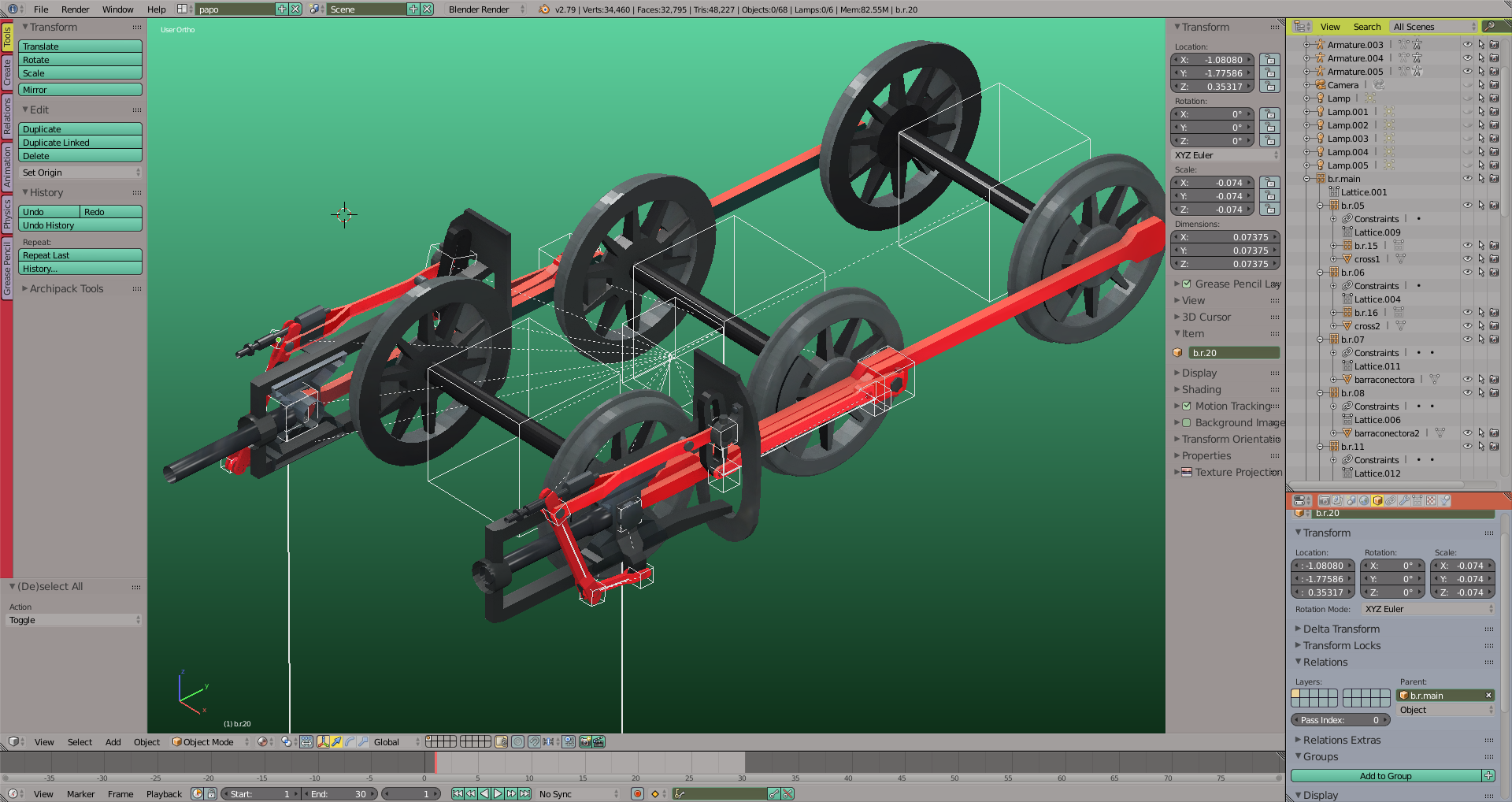Open the Object properties cube tab
This screenshot has width=1512, height=802.
point(1377,500)
